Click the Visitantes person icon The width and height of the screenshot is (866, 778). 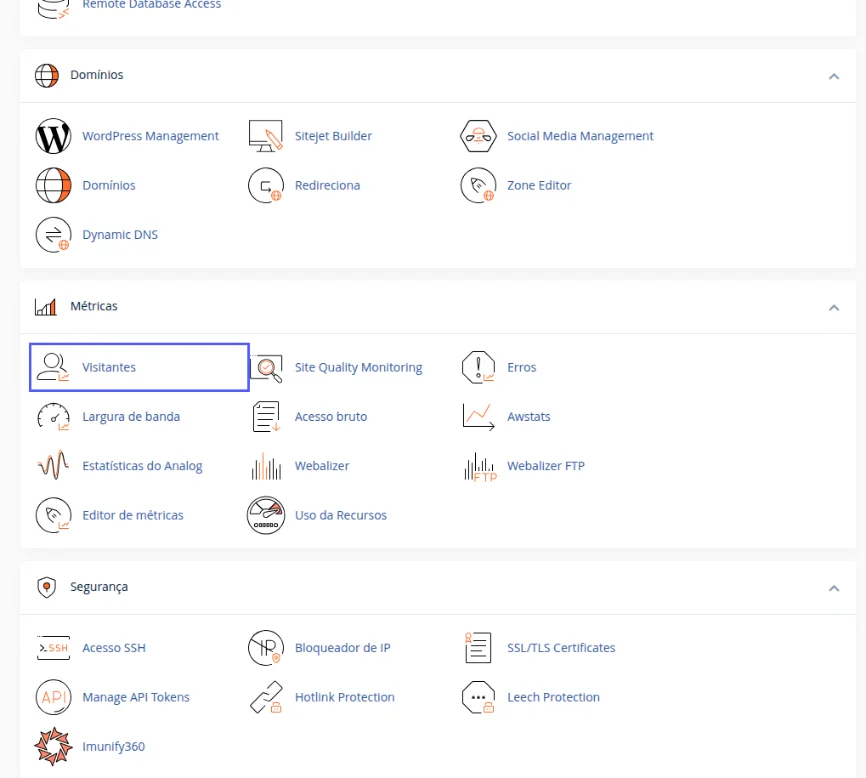click(53, 367)
